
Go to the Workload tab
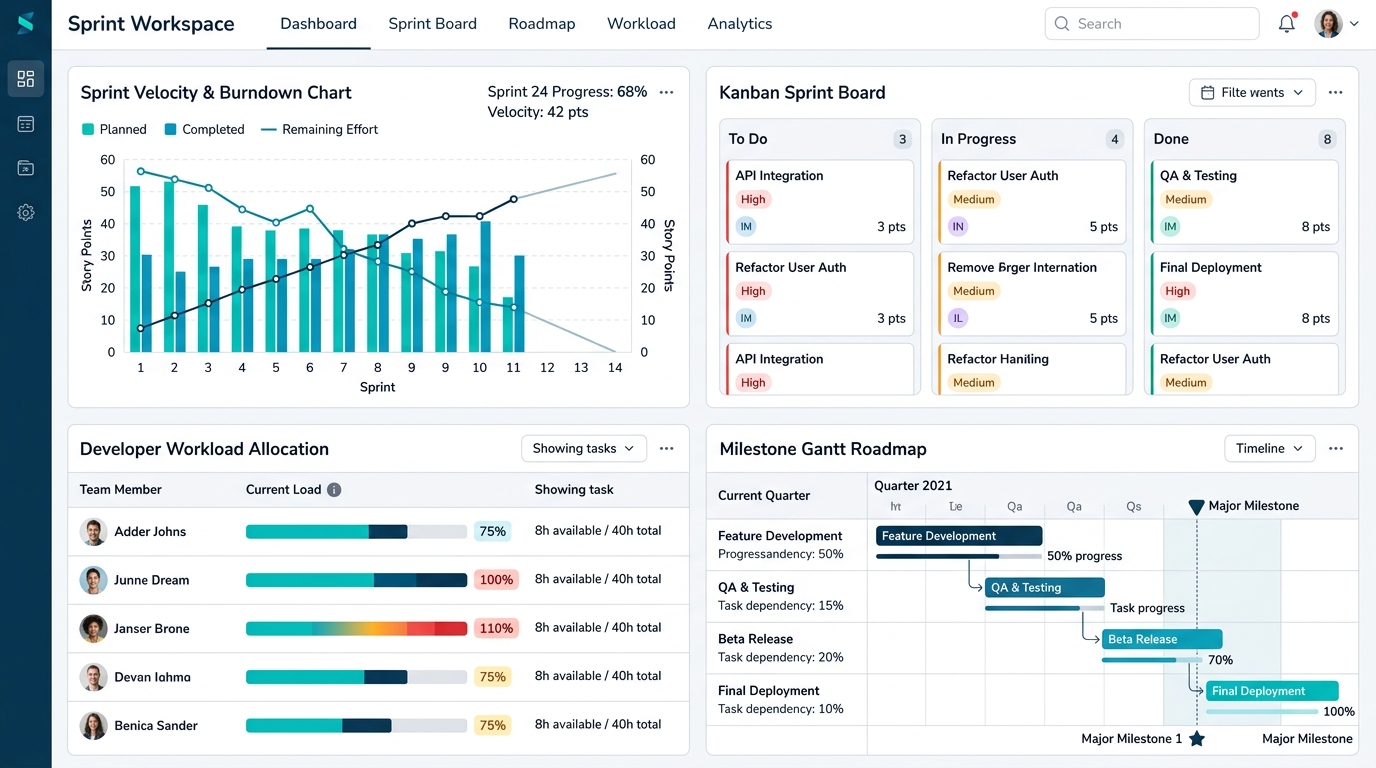point(641,24)
